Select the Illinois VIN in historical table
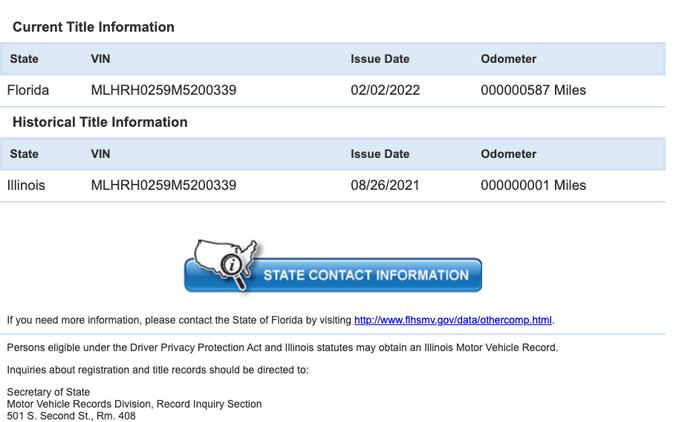 pyautogui.click(x=163, y=185)
